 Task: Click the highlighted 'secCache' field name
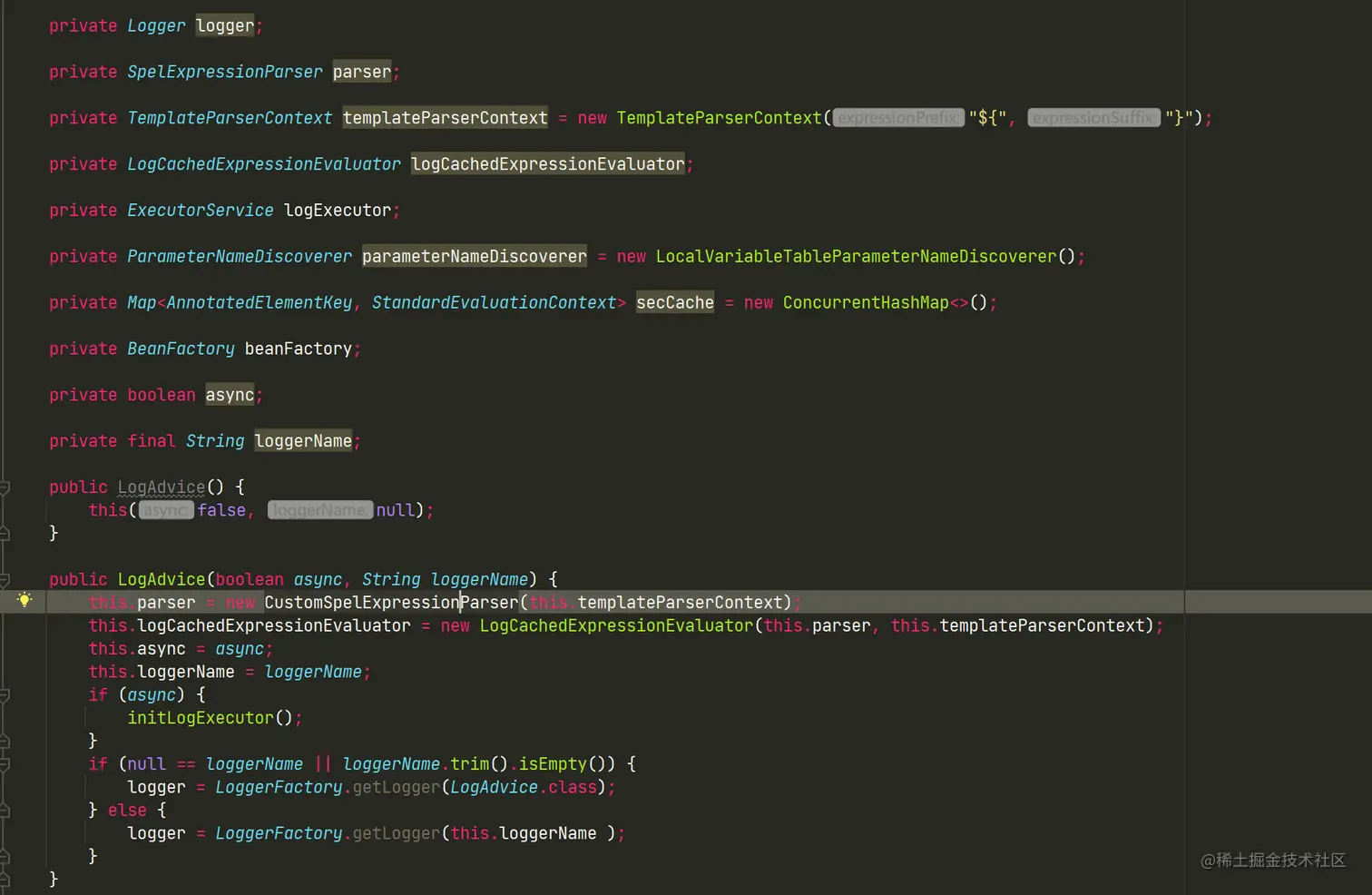675,303
